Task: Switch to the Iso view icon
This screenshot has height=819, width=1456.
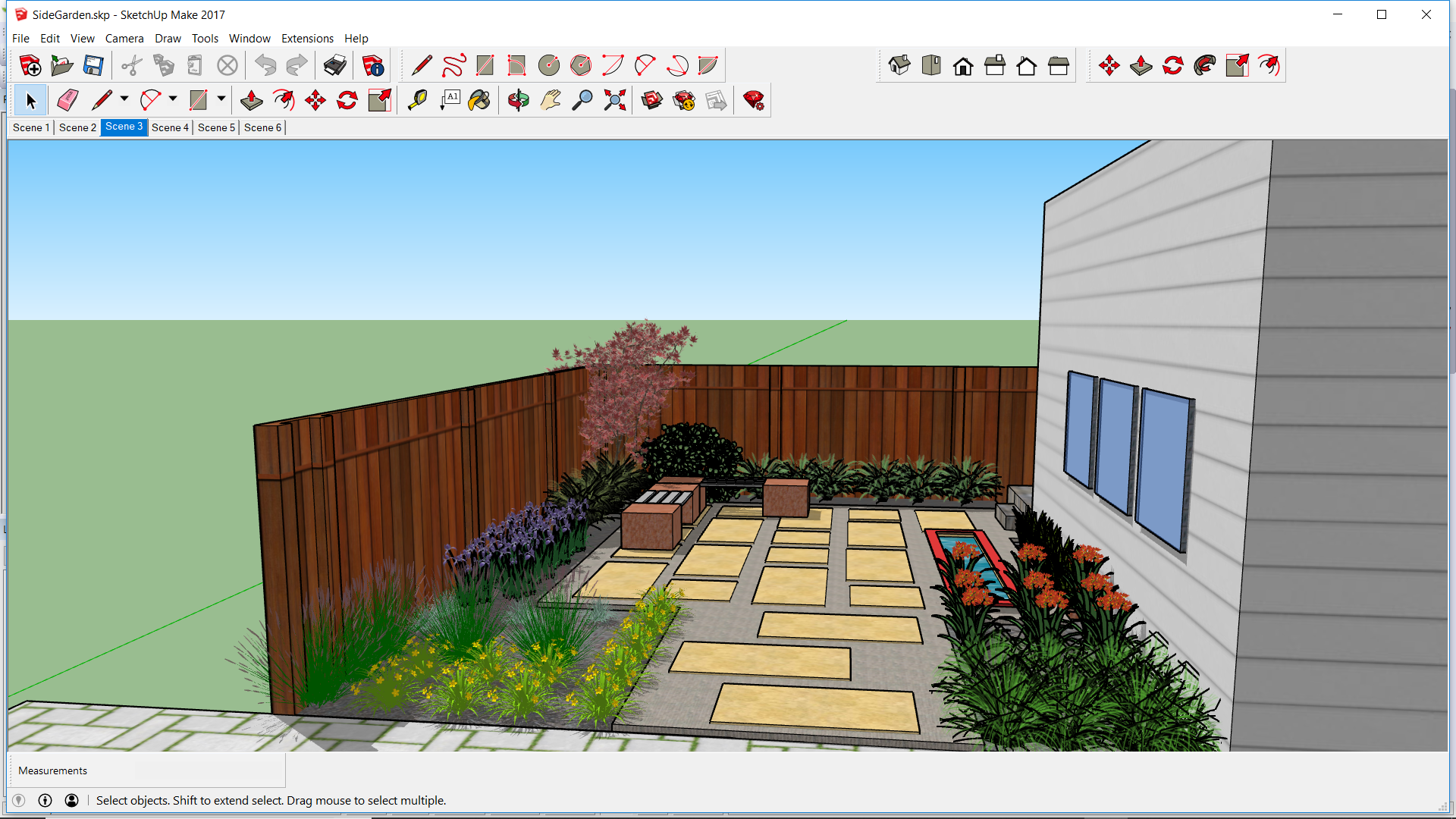Action: click(899, 66)
